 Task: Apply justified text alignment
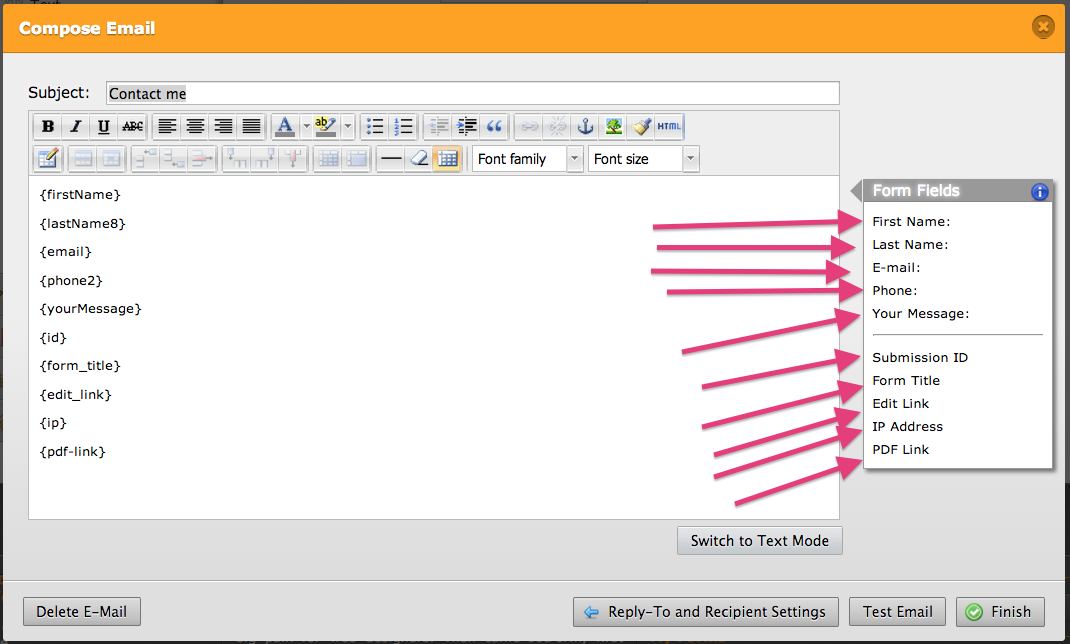pyautogui.click(x=251, y=127)
